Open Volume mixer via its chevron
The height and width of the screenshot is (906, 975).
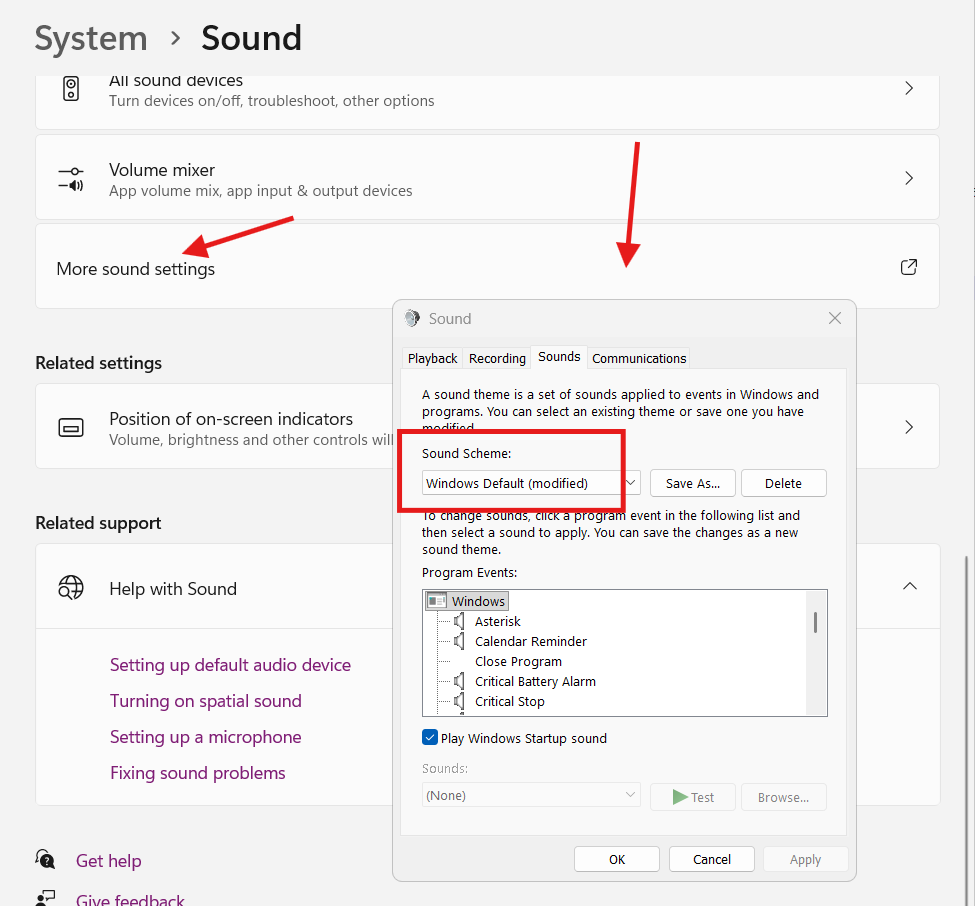[x=908, y=178]
